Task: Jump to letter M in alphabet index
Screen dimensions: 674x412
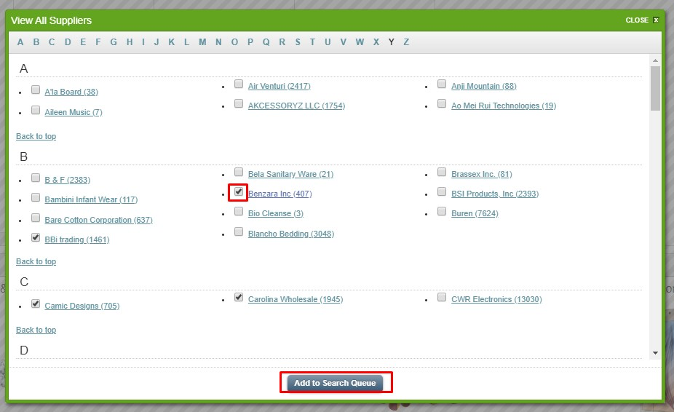Action: 203,42
